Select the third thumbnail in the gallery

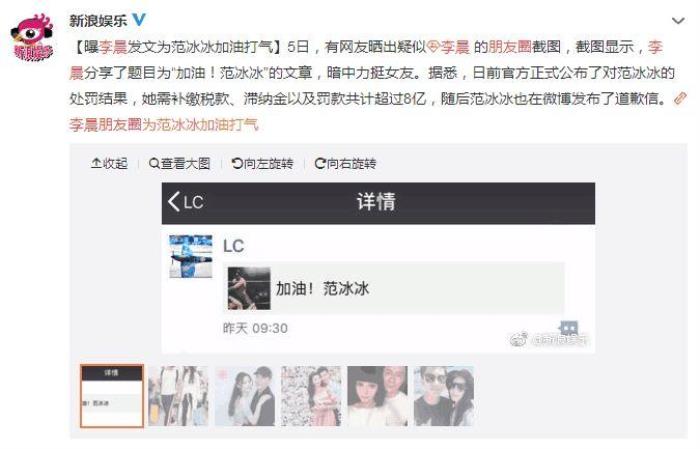(x=245, y=396)
